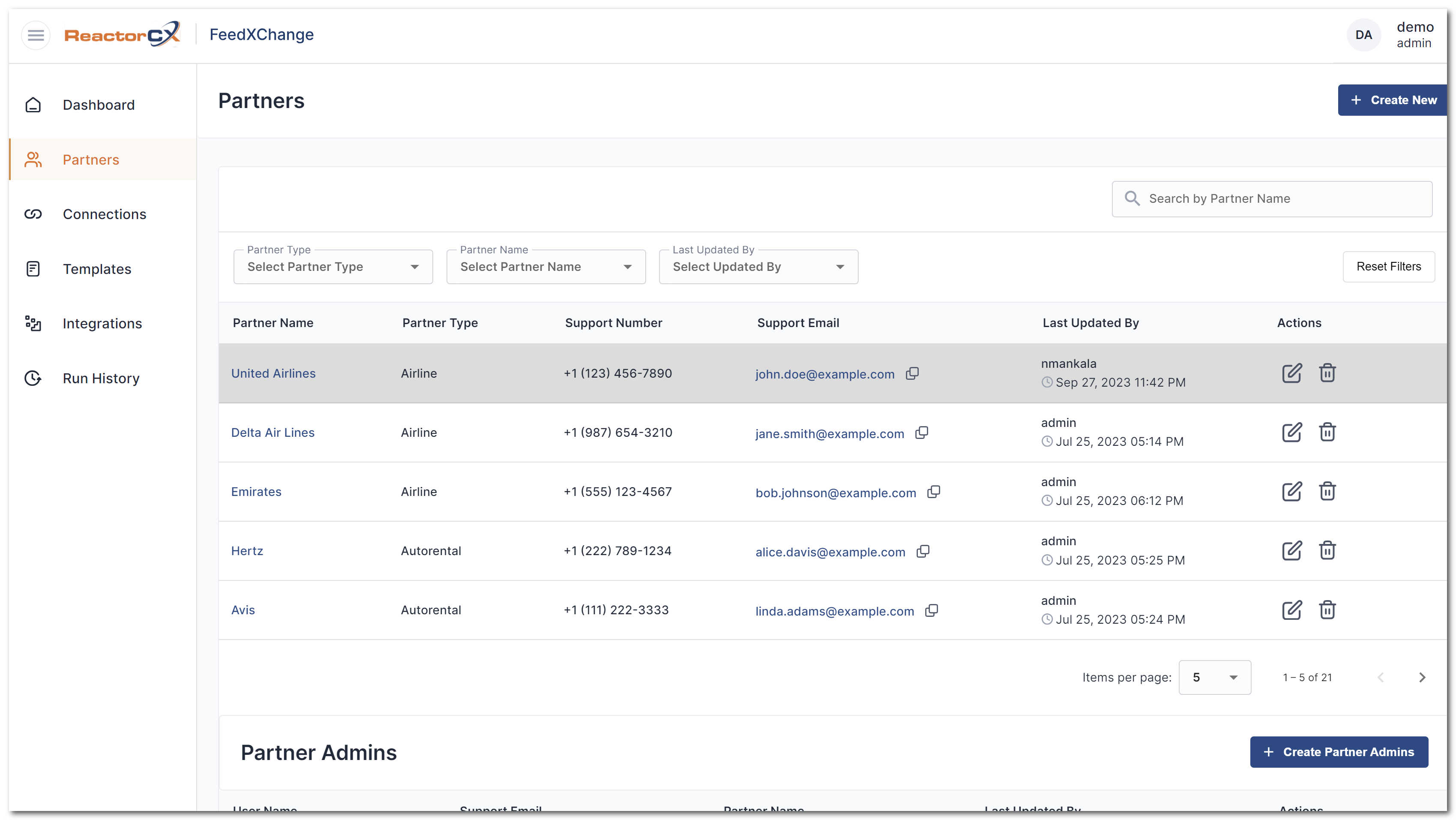This screenshot has width=1456, height=820.
Task: Click the FeedXChange app title
Action: (x=262, y=34)
